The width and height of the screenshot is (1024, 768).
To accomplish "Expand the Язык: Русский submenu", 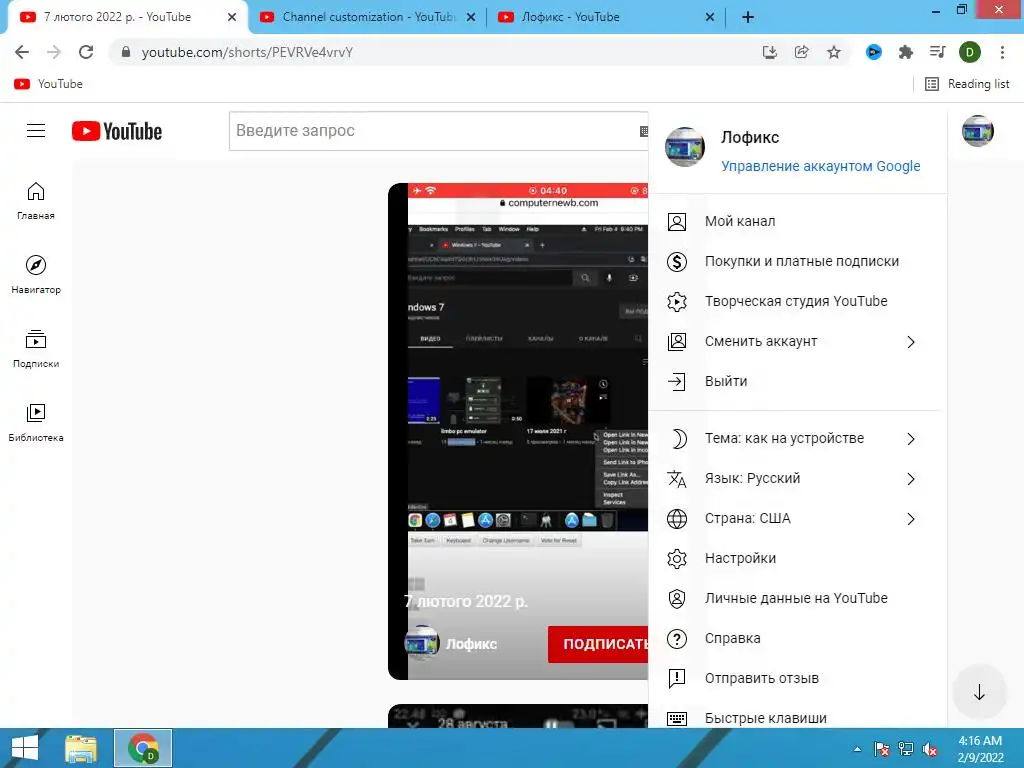I will (911, 479).
